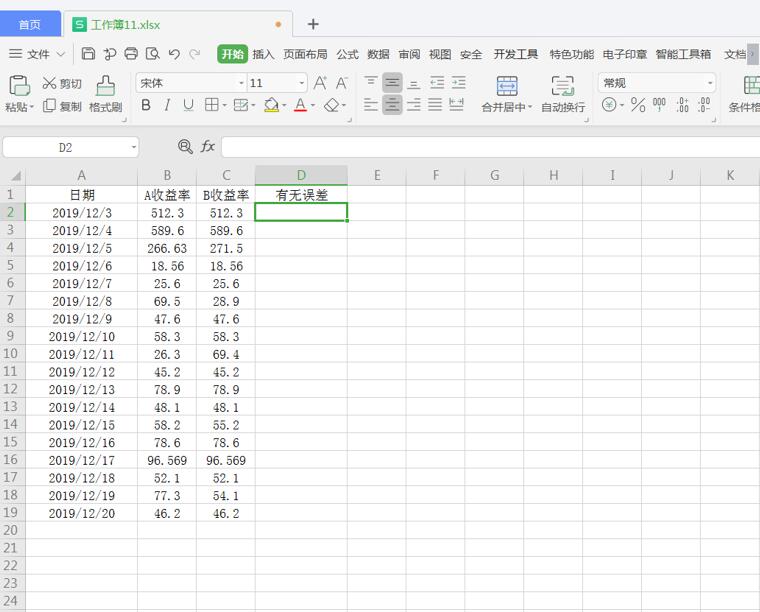Click the Undo arrow icon
The height and width of the screenshot is (612, 760).
tap(174, 54)
